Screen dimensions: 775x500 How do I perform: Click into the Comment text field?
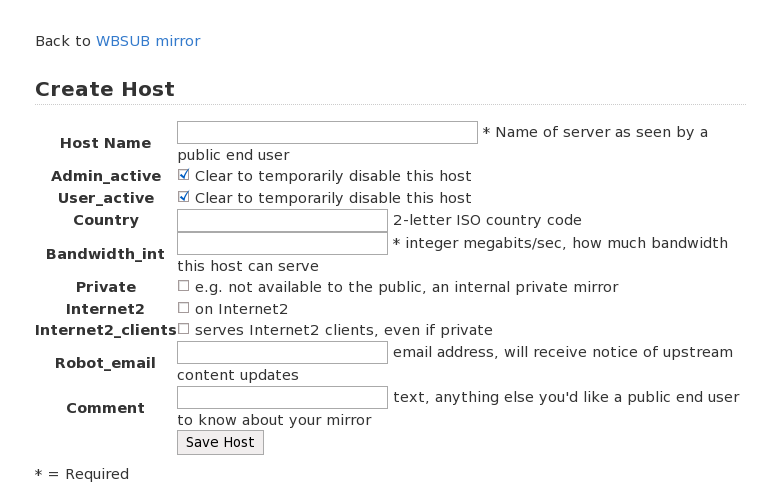282,397
